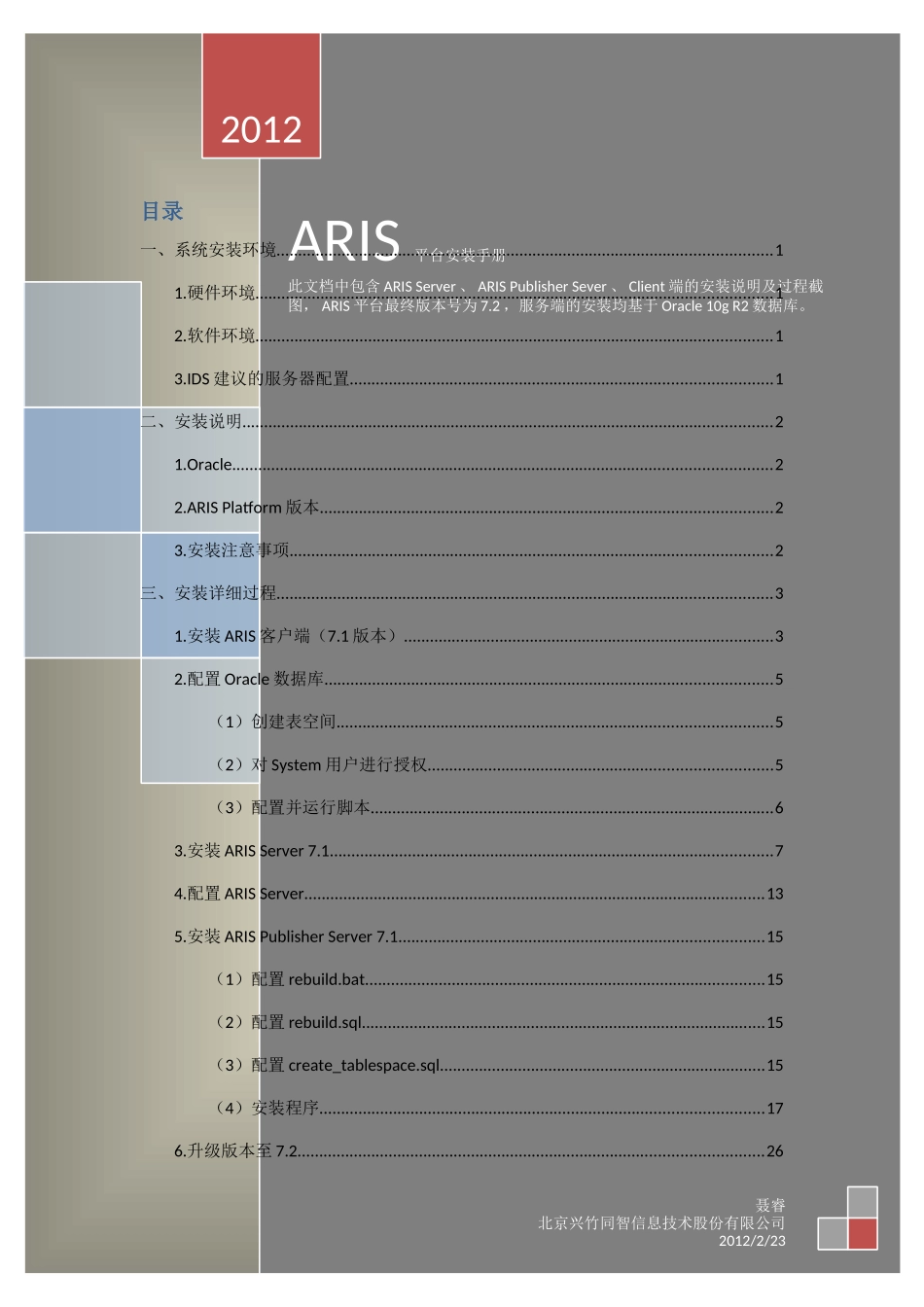Open '5.安装 ARIS Publisher Server 7.1' entry

click(x=479, y=936)
